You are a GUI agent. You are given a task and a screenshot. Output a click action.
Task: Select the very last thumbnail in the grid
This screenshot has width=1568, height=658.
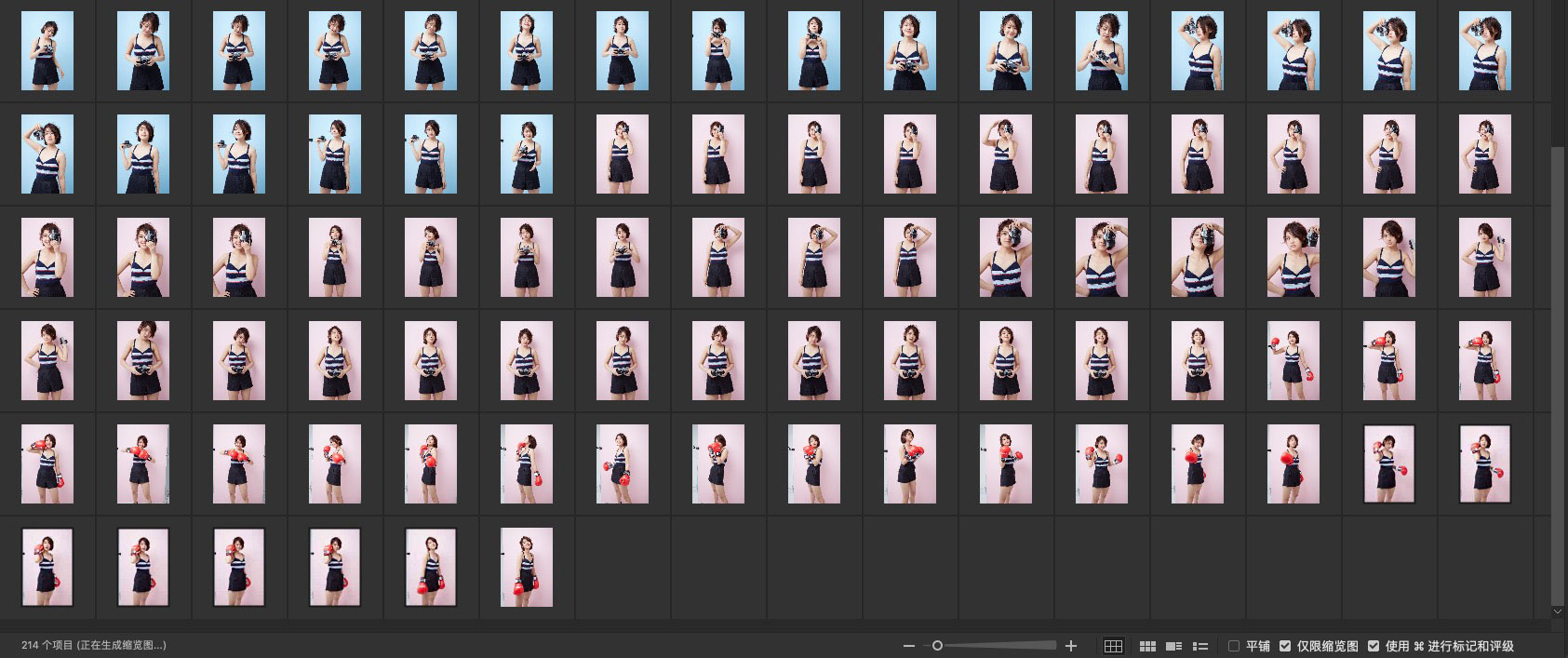click(526, 568)
